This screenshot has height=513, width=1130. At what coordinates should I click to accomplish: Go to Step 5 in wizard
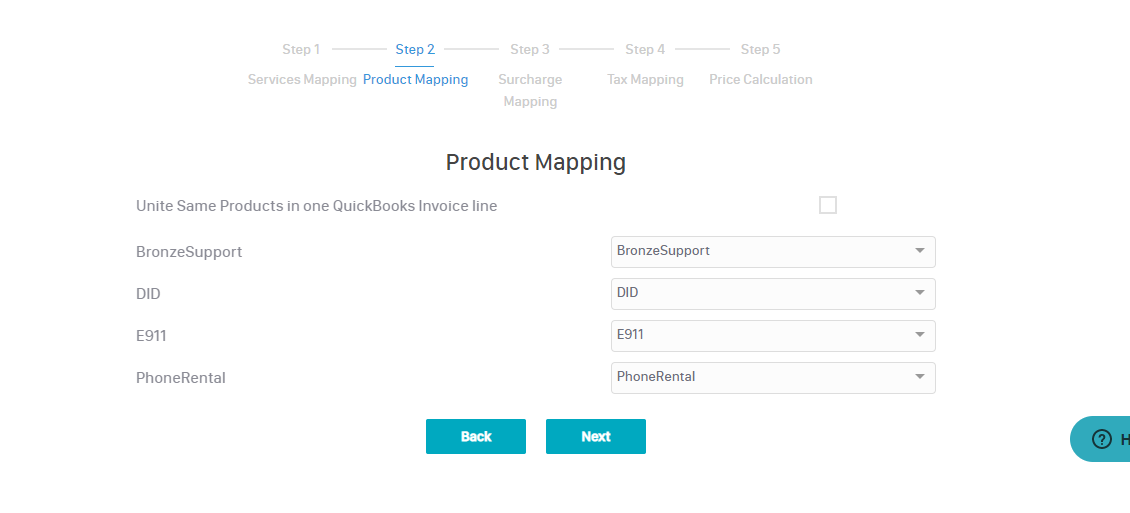pos(760,49)
